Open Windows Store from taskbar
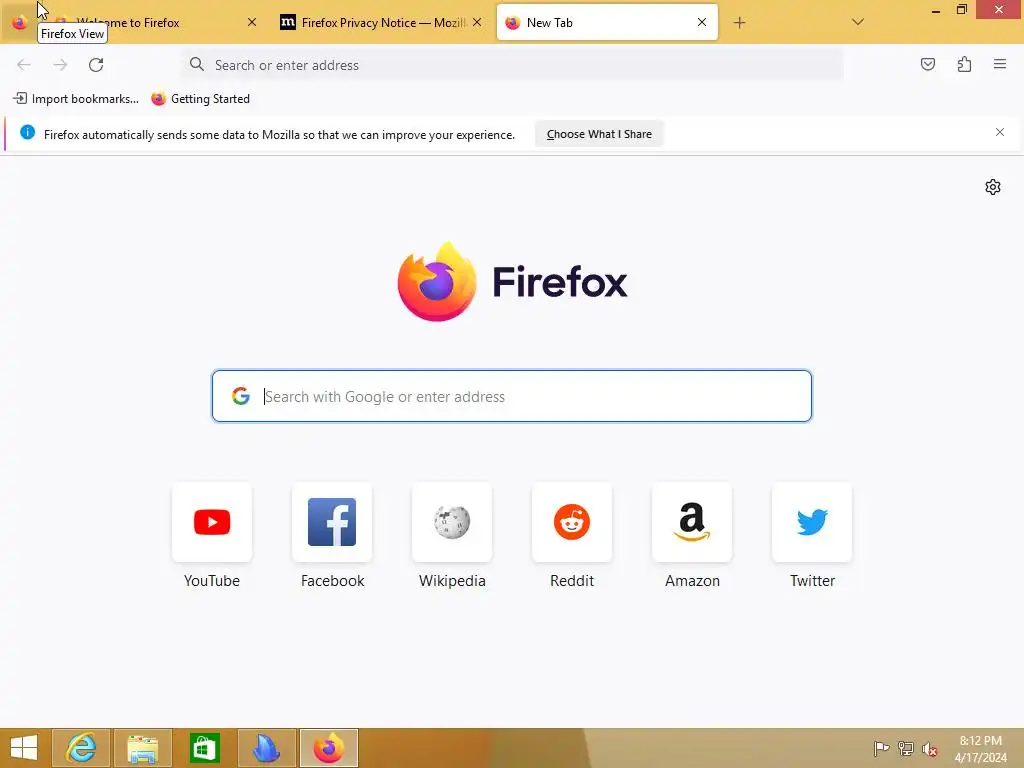 coord(205,748)
